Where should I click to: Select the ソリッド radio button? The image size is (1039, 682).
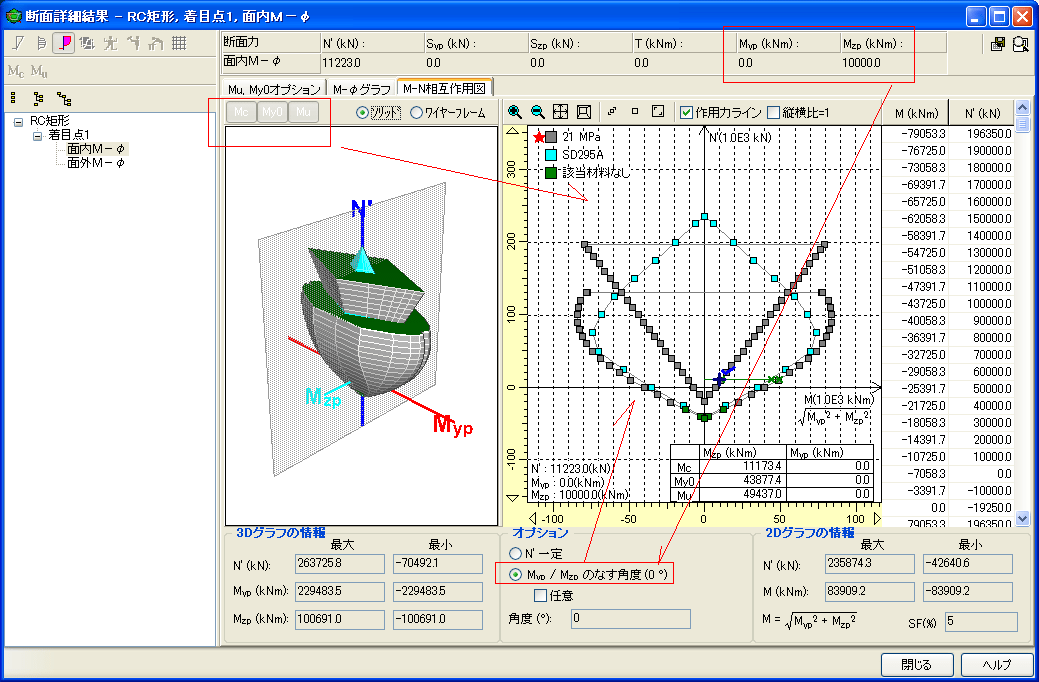click(362, 113)
